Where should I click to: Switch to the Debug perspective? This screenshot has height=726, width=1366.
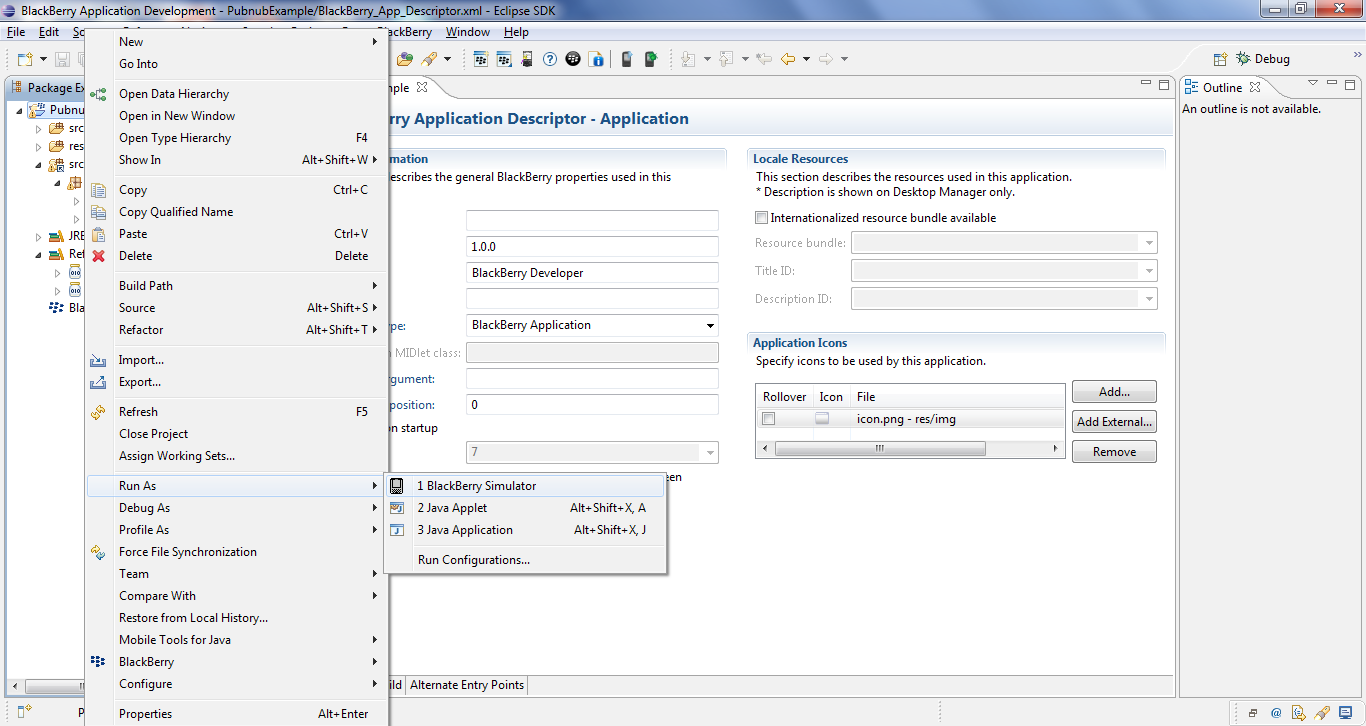click(x=1263, y=59)
